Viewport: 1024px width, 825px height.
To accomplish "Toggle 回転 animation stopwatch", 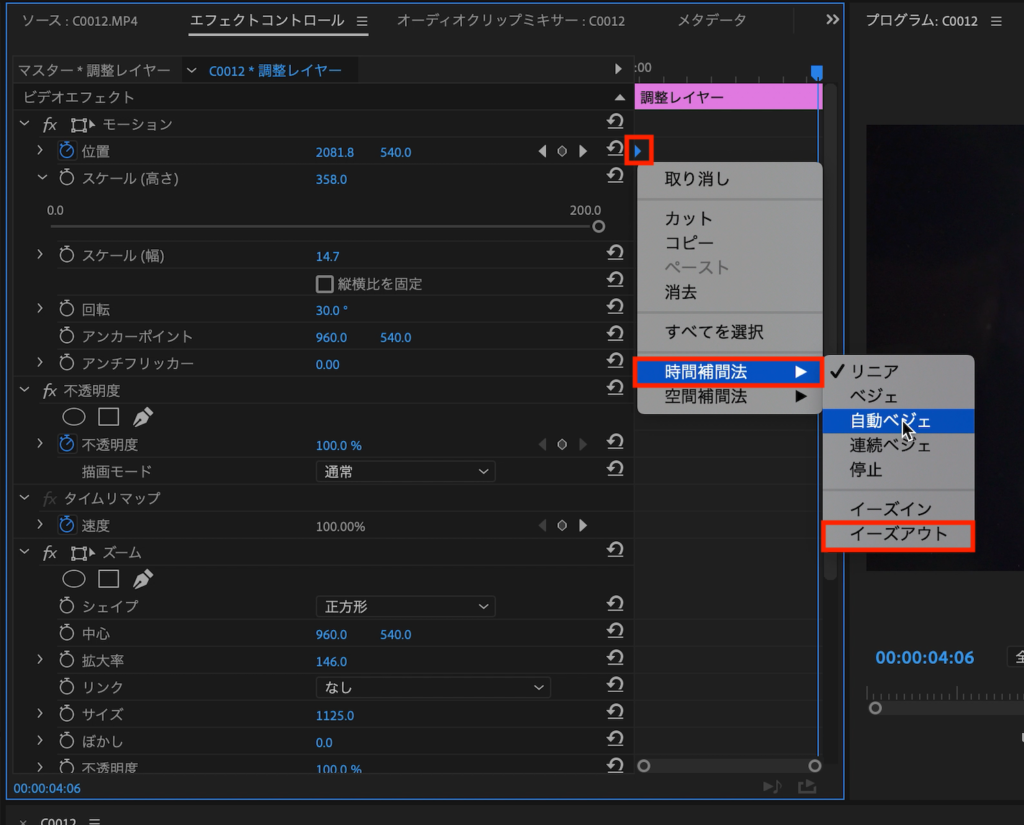I will pos(67,309).
